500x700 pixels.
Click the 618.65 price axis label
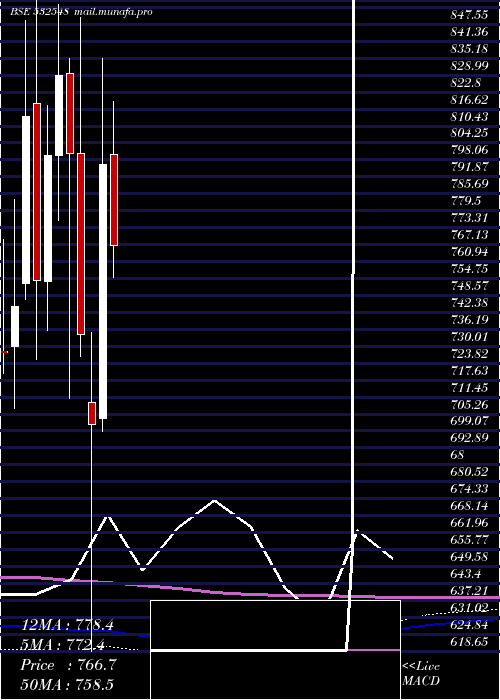pyautogui.click(x=469, y=642)
